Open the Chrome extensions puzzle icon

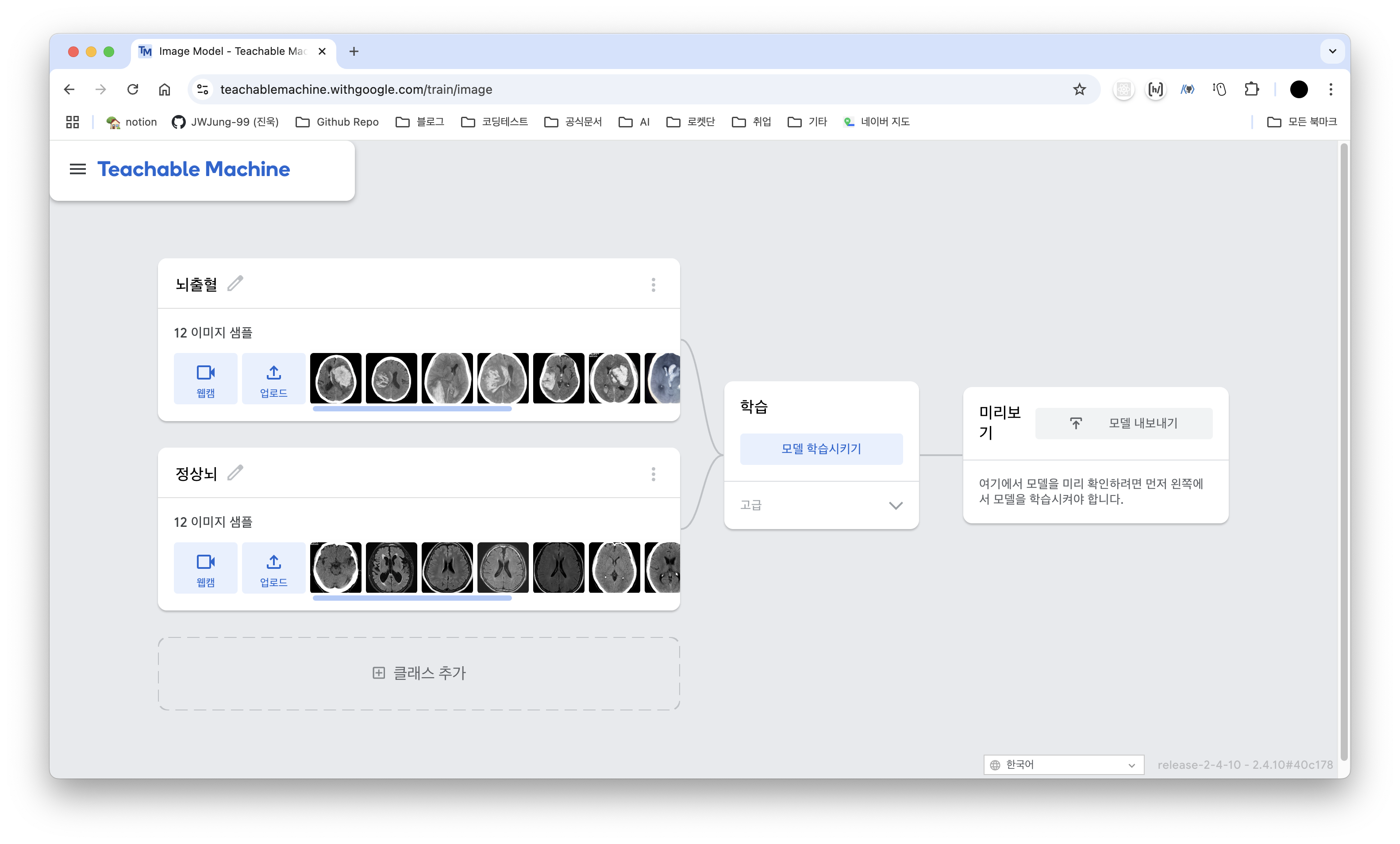coord(1251,89)
